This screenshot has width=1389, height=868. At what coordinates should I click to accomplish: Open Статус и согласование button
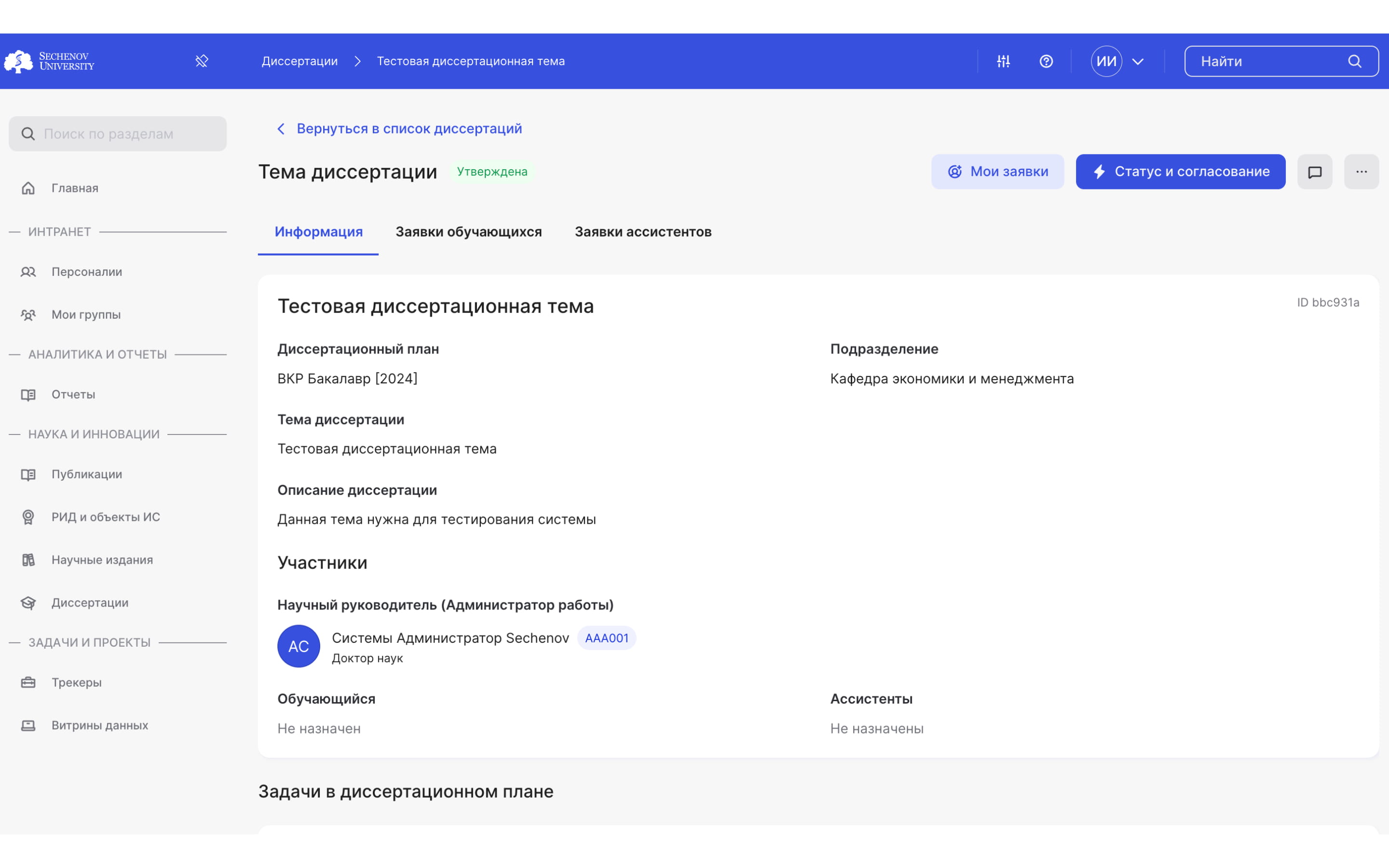[1181, 172]
